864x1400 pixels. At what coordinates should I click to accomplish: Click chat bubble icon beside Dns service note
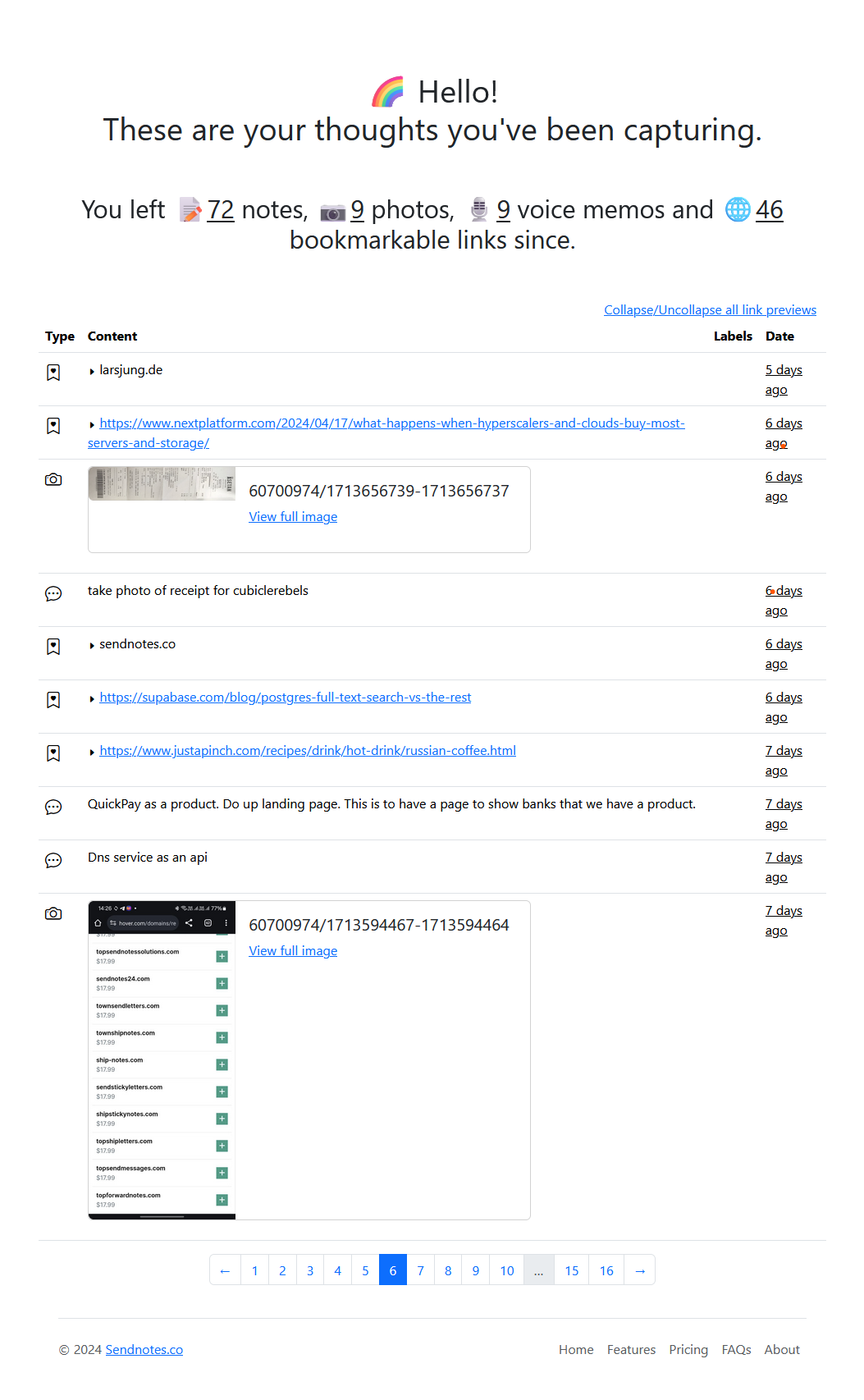tap(53, 860)
